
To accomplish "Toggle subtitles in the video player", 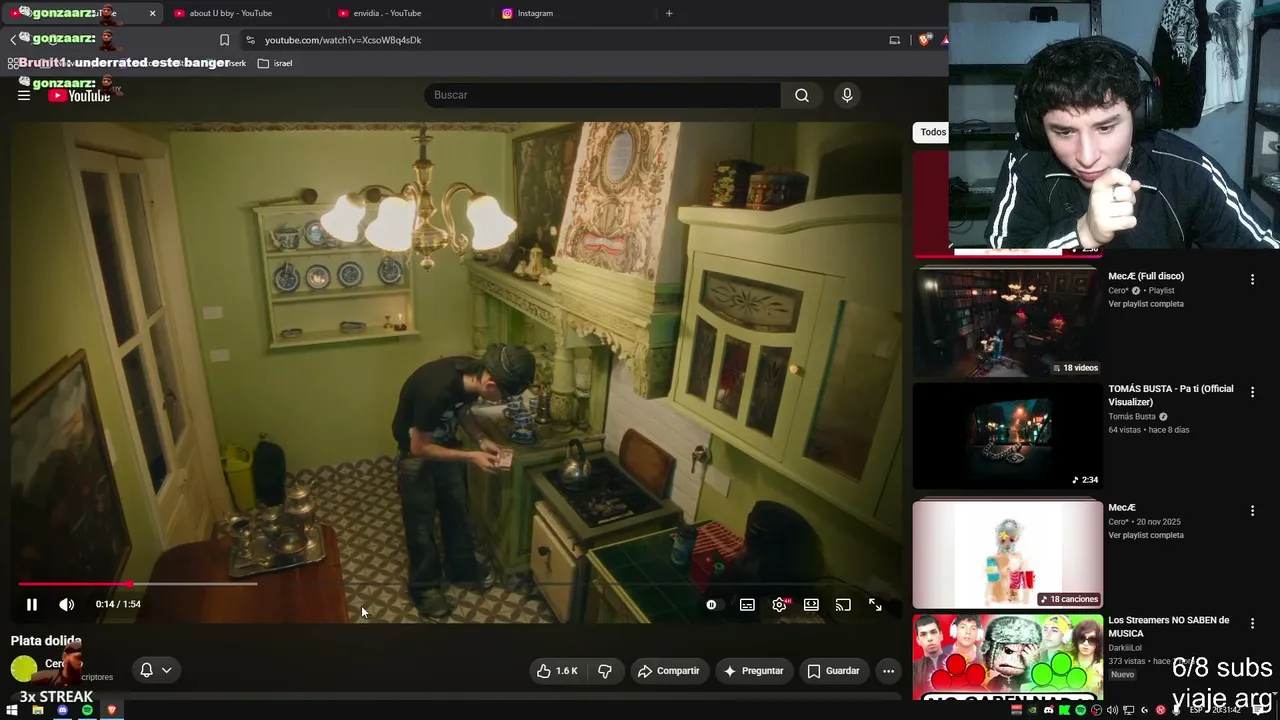I will pyautogui.click(x=747, y=605).
